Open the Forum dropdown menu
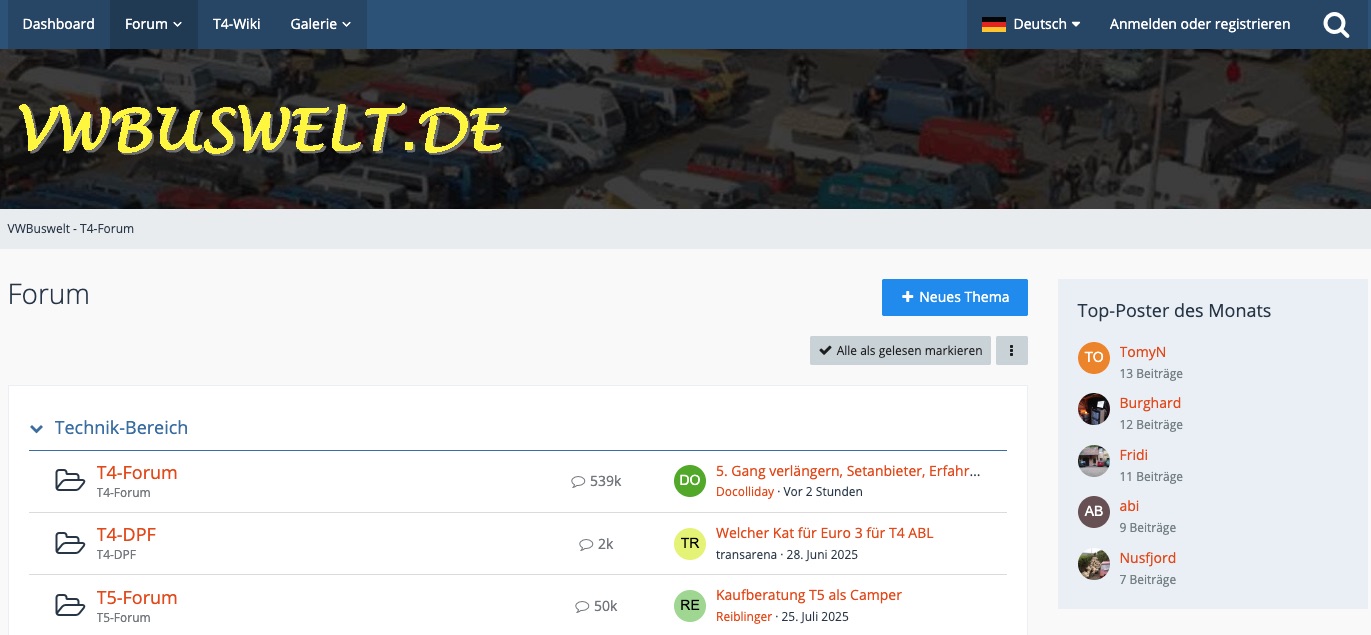Image resolution: width=1371 pixels, height=635 pixels. click(153, 24)
